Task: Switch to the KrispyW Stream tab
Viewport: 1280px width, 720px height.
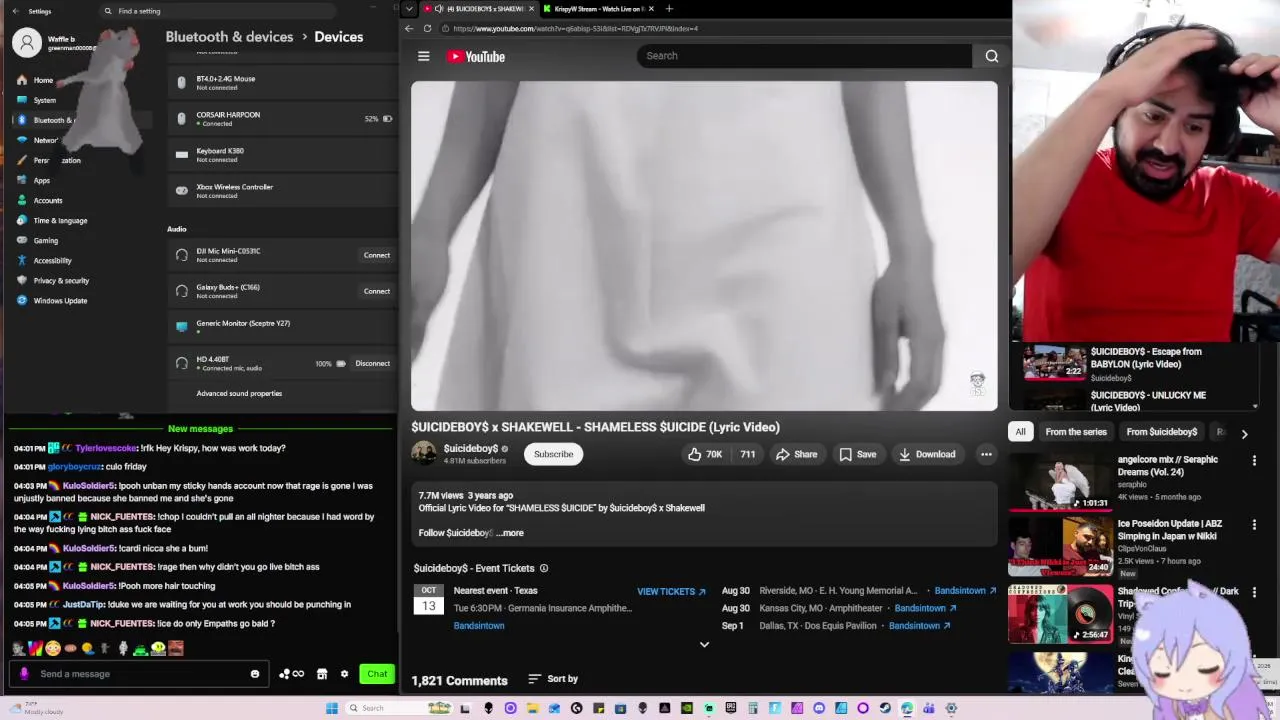Action: [598, 9]
